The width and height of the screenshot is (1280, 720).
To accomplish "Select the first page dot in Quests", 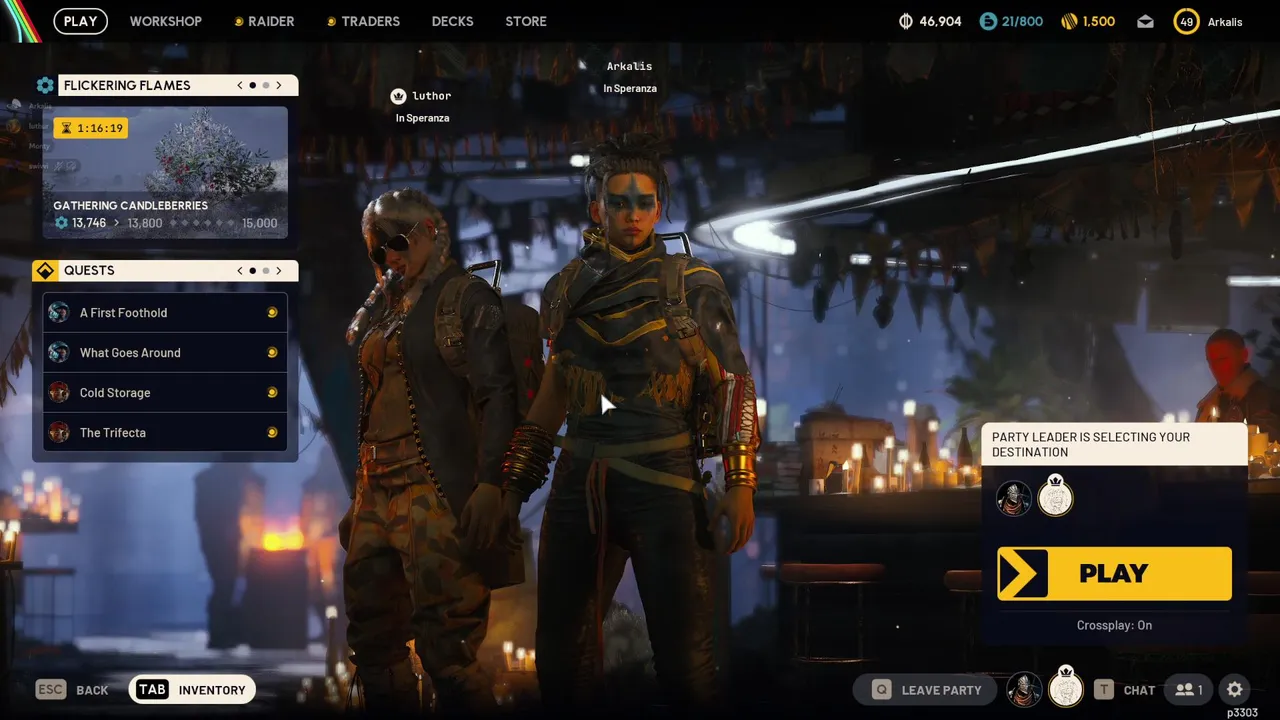I will tap(253, 271).
